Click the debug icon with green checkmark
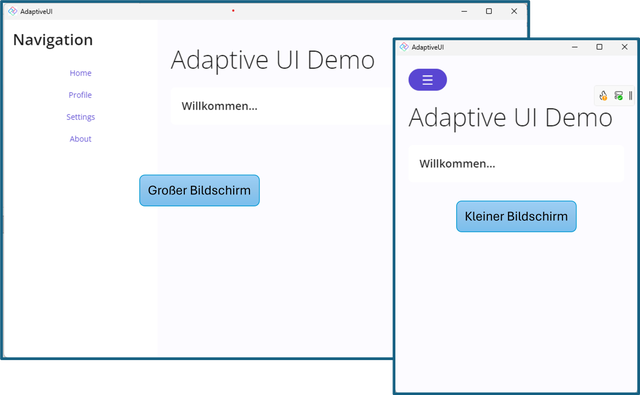Image resolution: width=640 pixels, height=395 pixels. coord(618,95)
